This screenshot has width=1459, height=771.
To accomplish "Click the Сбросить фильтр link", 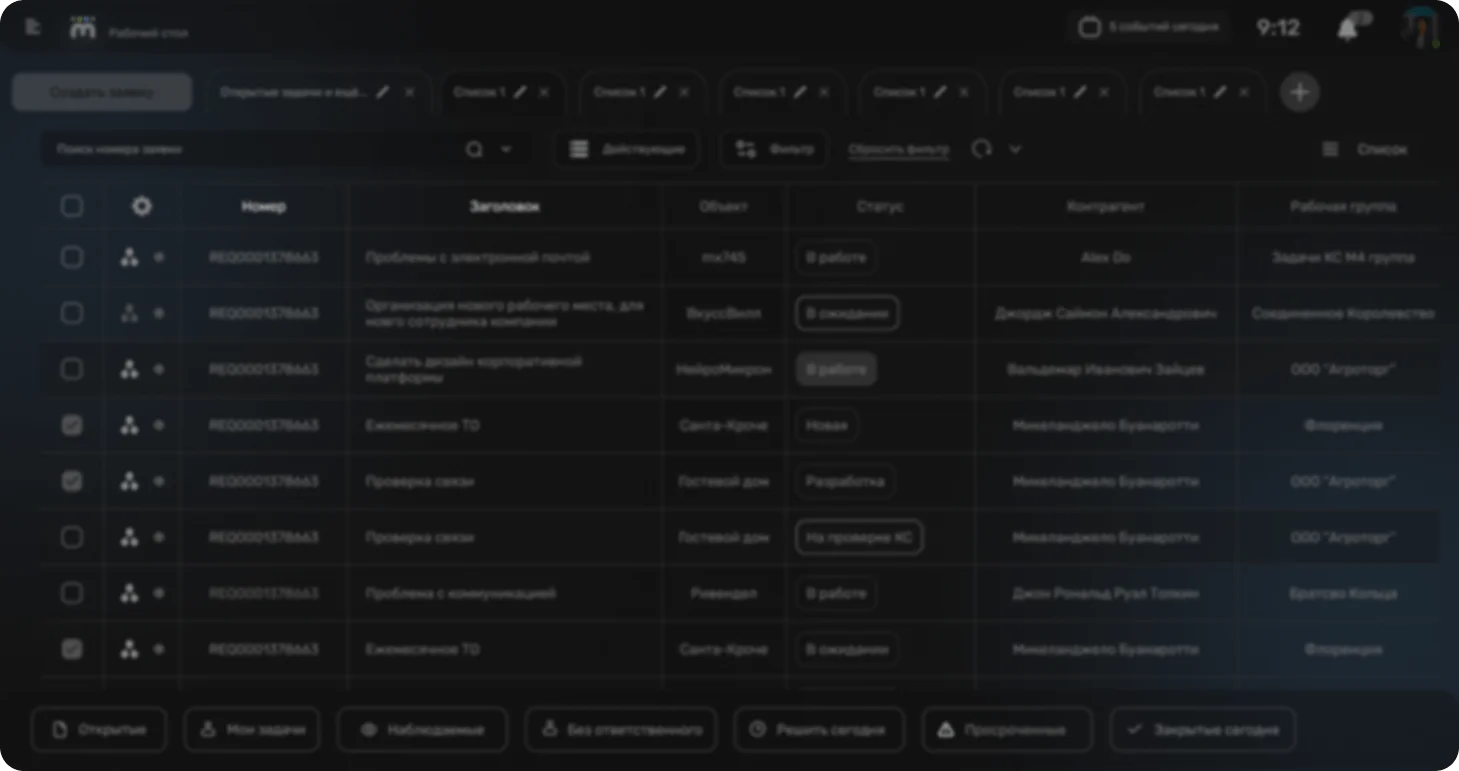I will pos(898,150).
